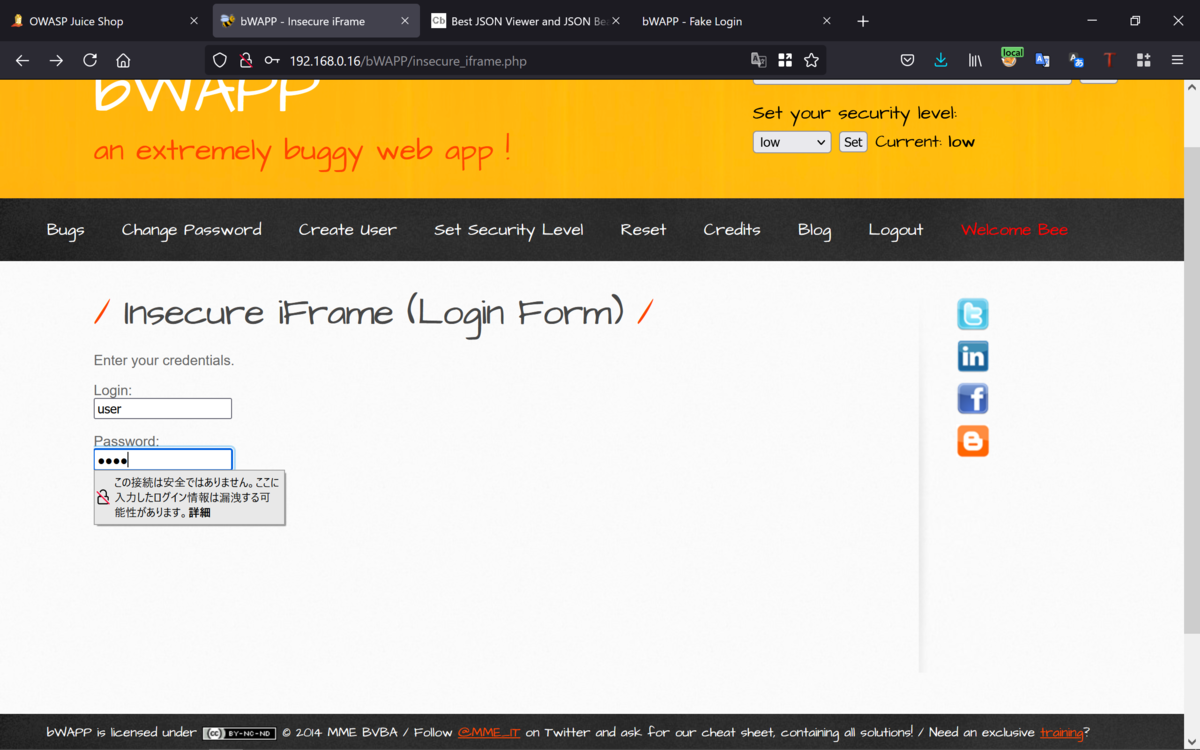Click the Creative Commons license badge
Viewport: 1200px width, 750px height.
239,733
